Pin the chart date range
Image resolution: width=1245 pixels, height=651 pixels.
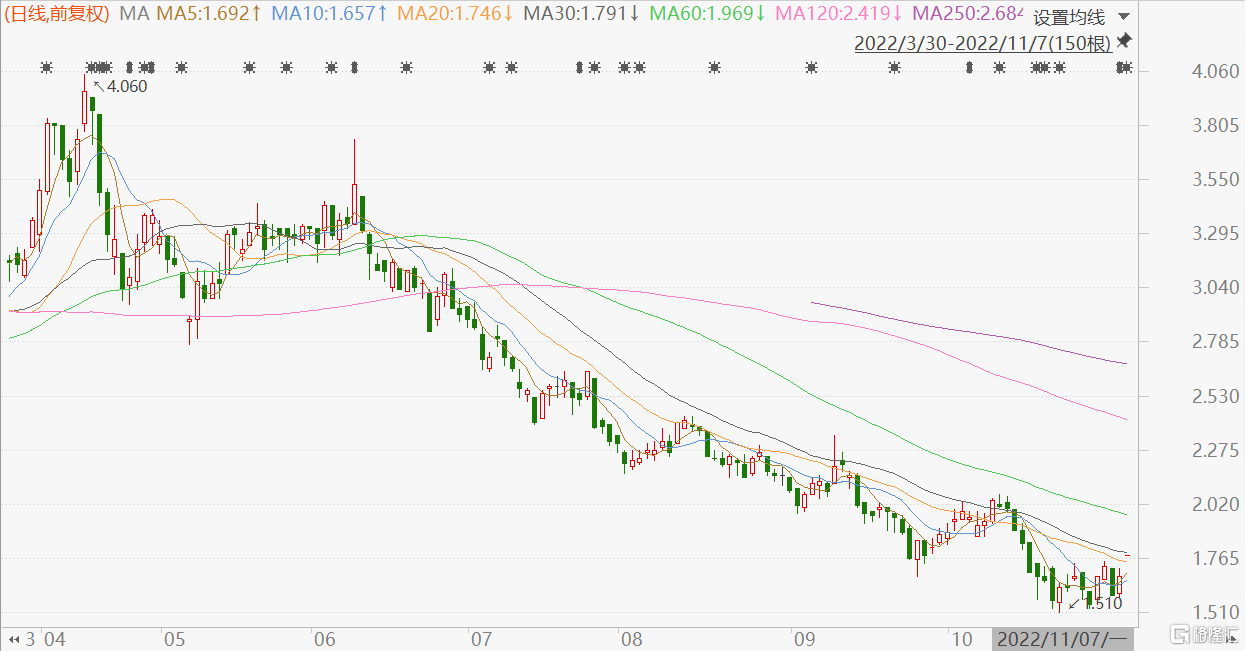1124,42
